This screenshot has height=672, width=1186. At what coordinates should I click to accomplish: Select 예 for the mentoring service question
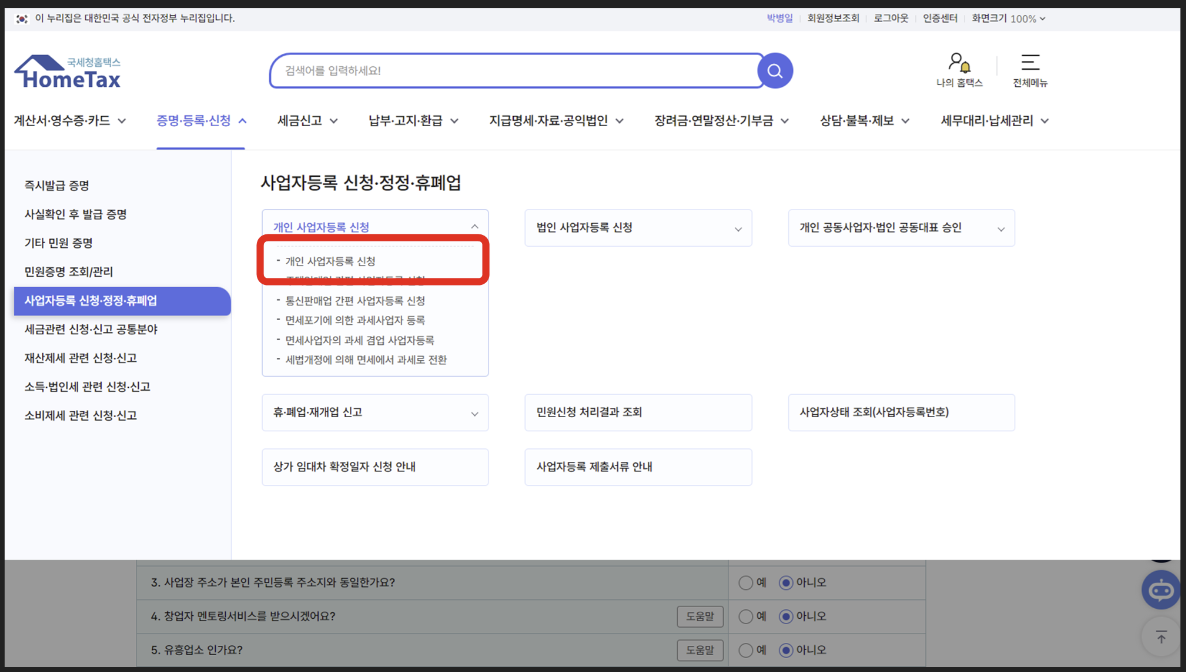tap(745, 616)
